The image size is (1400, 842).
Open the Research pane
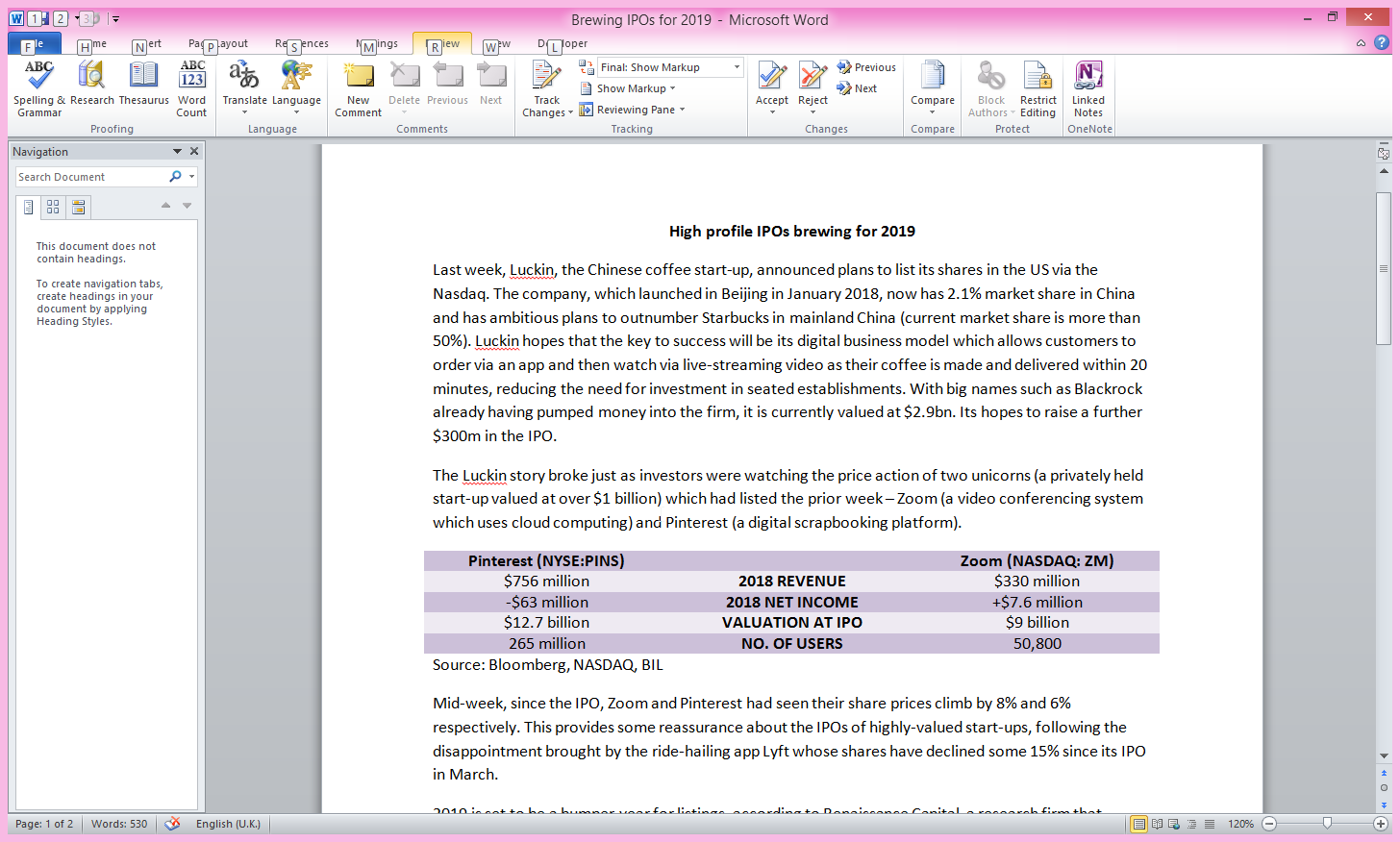(x=92, y=83)
